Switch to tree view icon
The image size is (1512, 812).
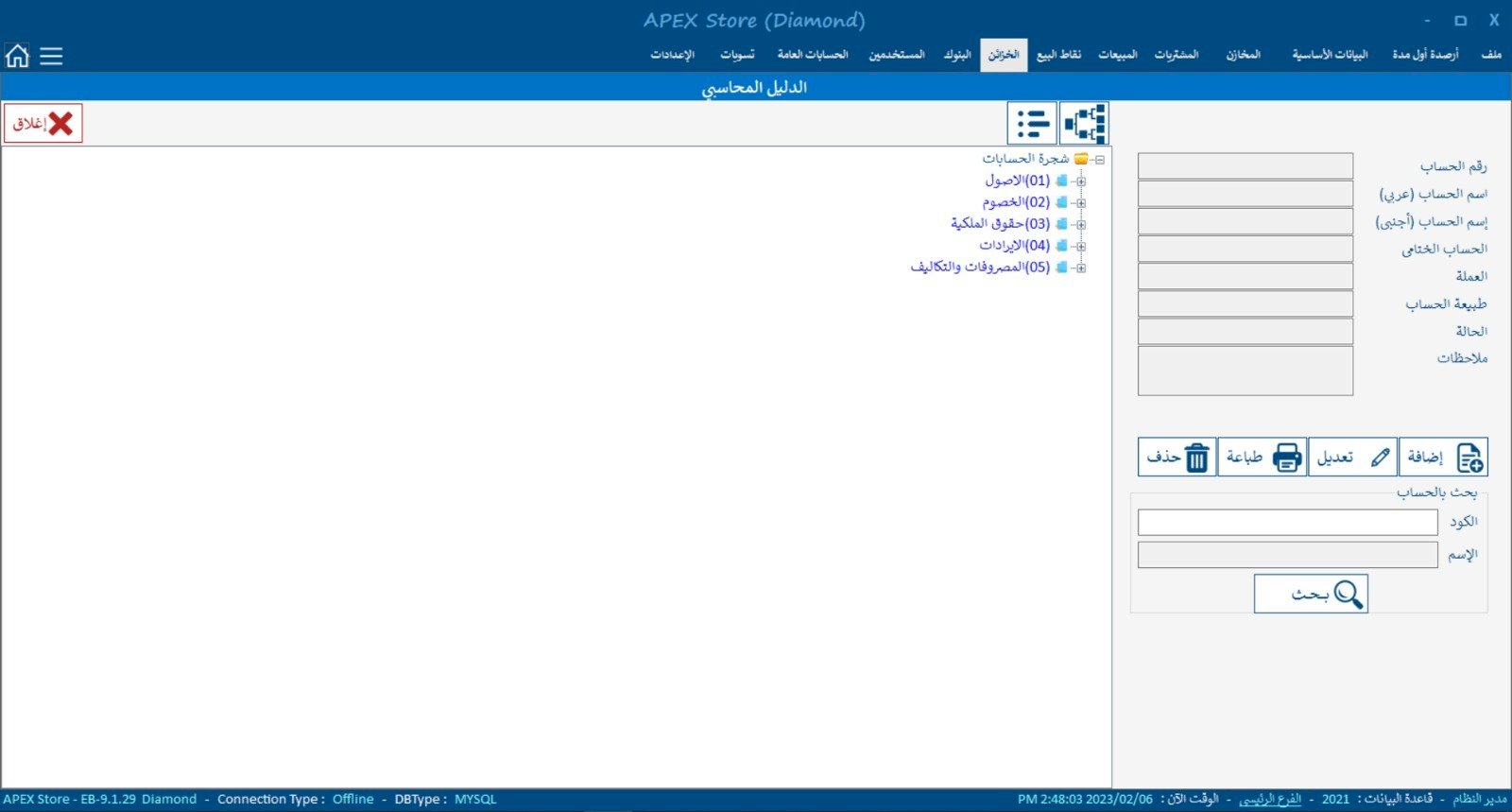click(x=1084, y=124)
